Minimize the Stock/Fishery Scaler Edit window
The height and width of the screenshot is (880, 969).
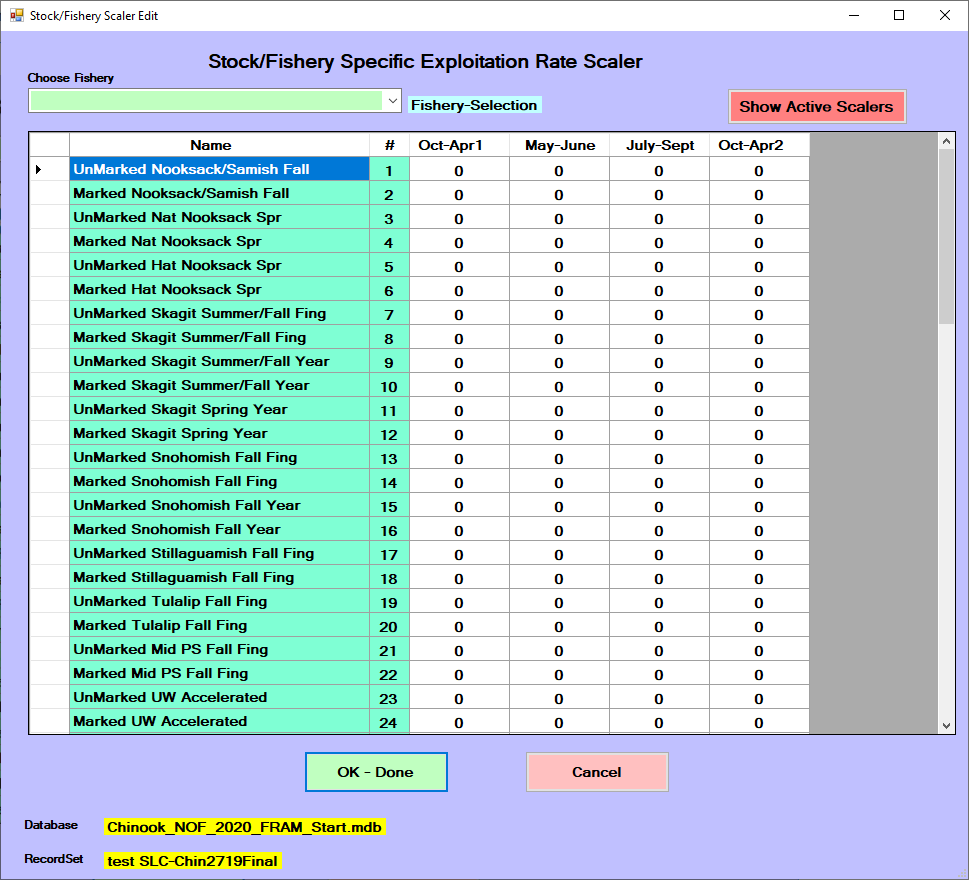(x=854, y=15)
